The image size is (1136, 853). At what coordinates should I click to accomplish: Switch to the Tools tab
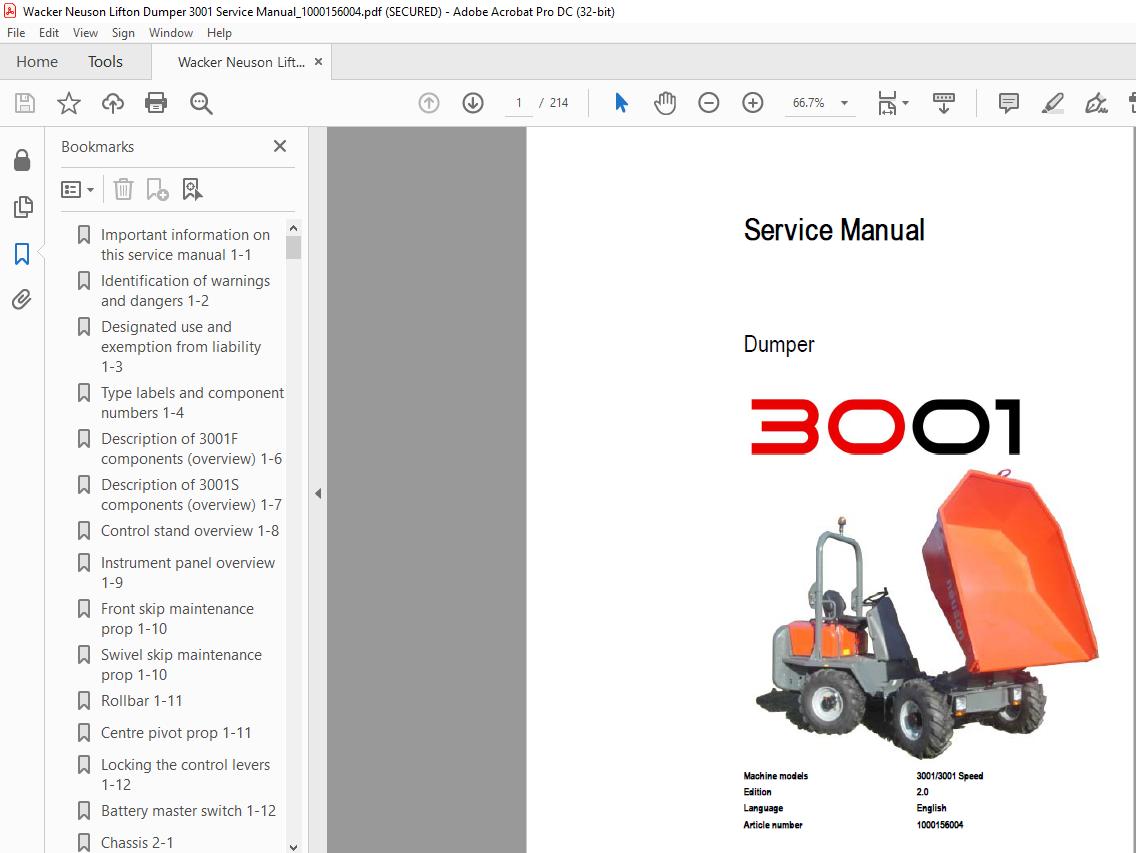tap(105, 62)
